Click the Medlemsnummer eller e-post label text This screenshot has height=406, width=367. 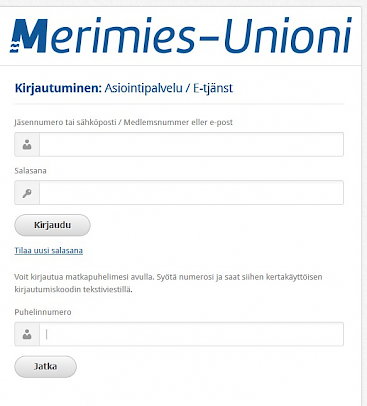point(178,122)
